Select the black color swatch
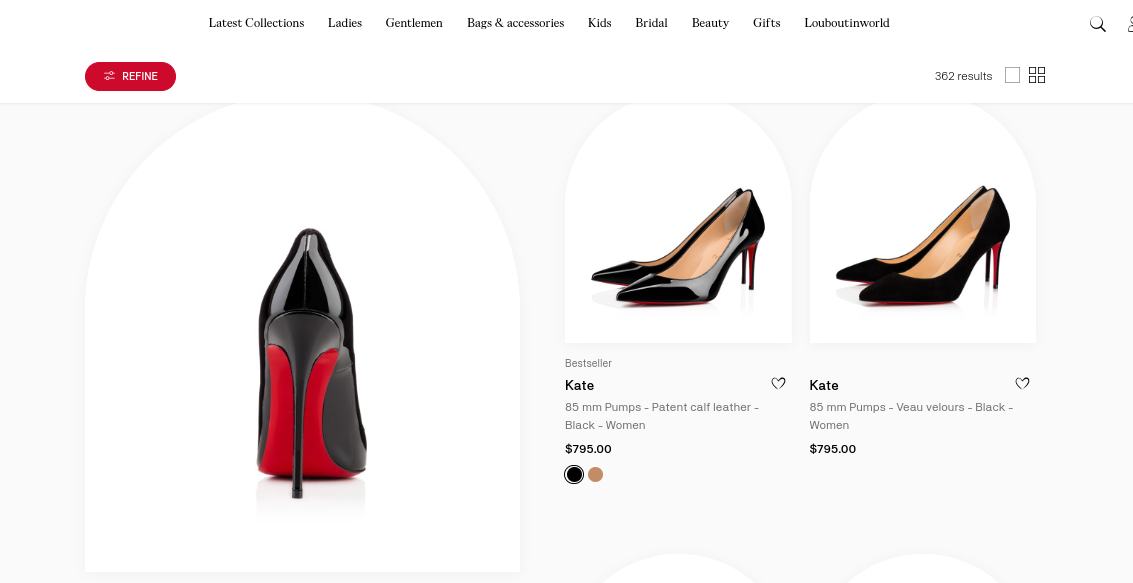Screen dimensions: 1133x583 coord(574,475)
